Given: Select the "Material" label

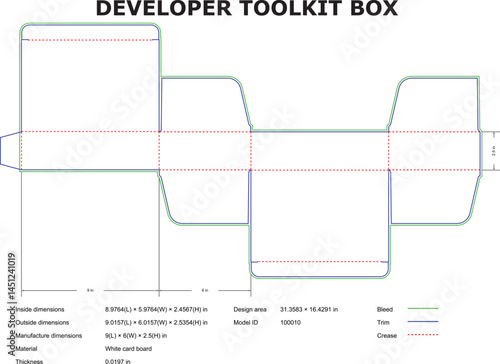Looking at the screenshot, I should click(x=26, y=349).
